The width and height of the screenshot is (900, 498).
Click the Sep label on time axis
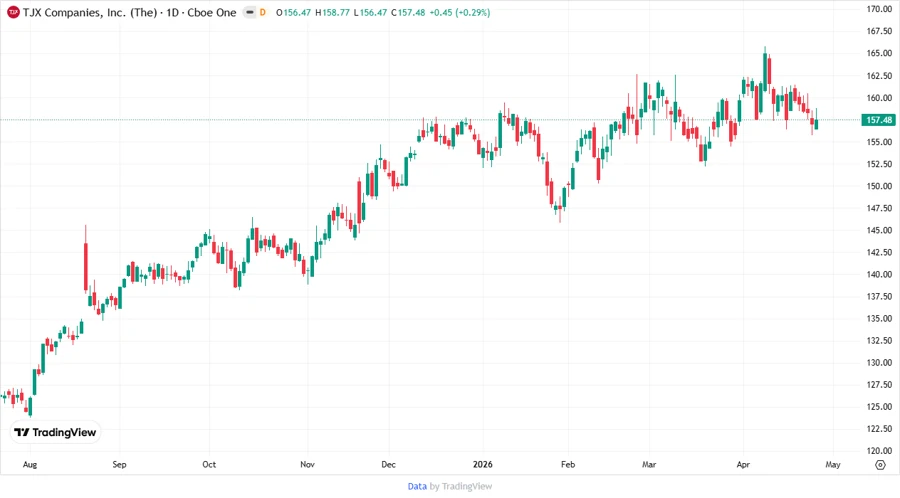[119, 464]
